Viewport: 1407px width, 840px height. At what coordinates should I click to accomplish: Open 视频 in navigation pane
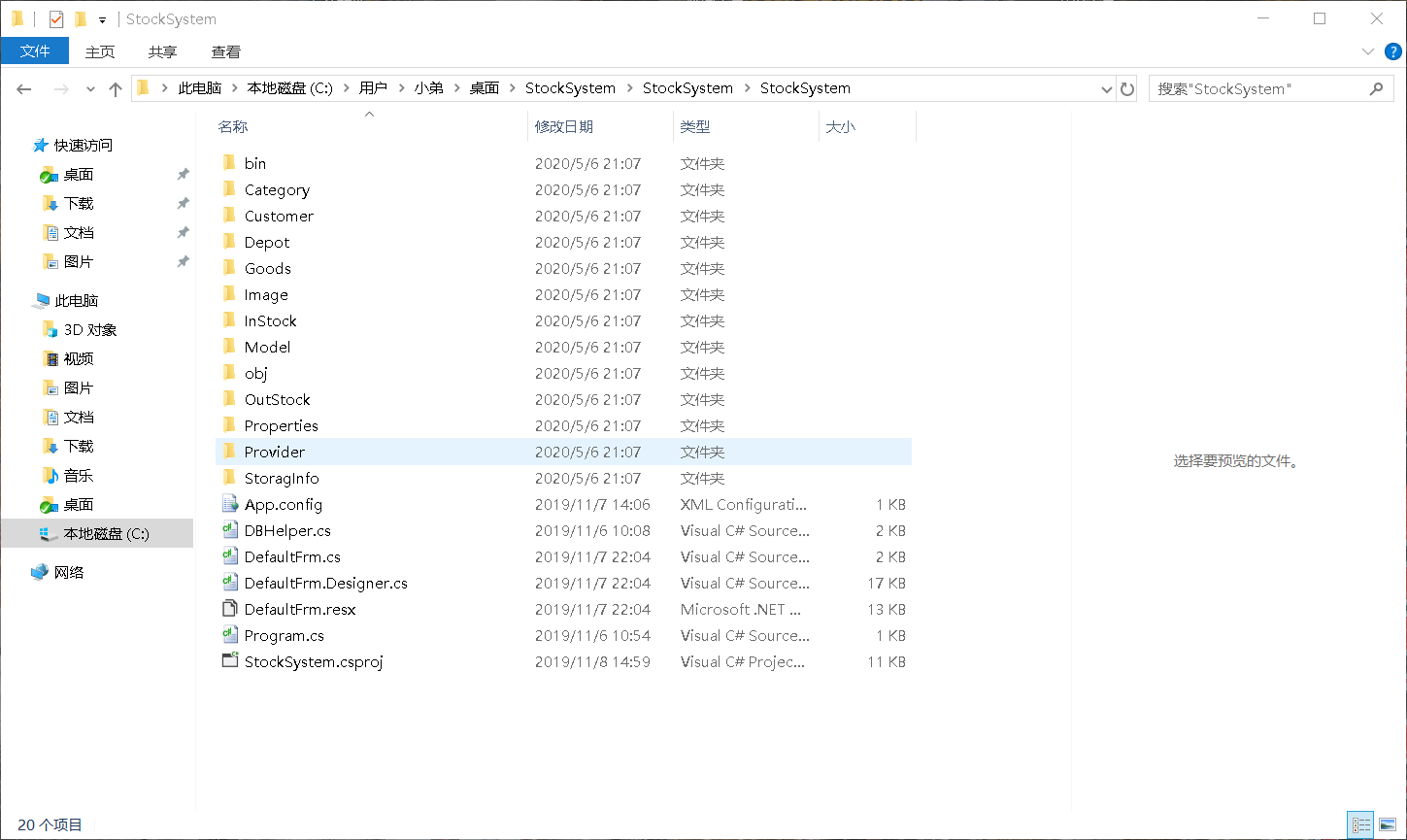(79, 358)
